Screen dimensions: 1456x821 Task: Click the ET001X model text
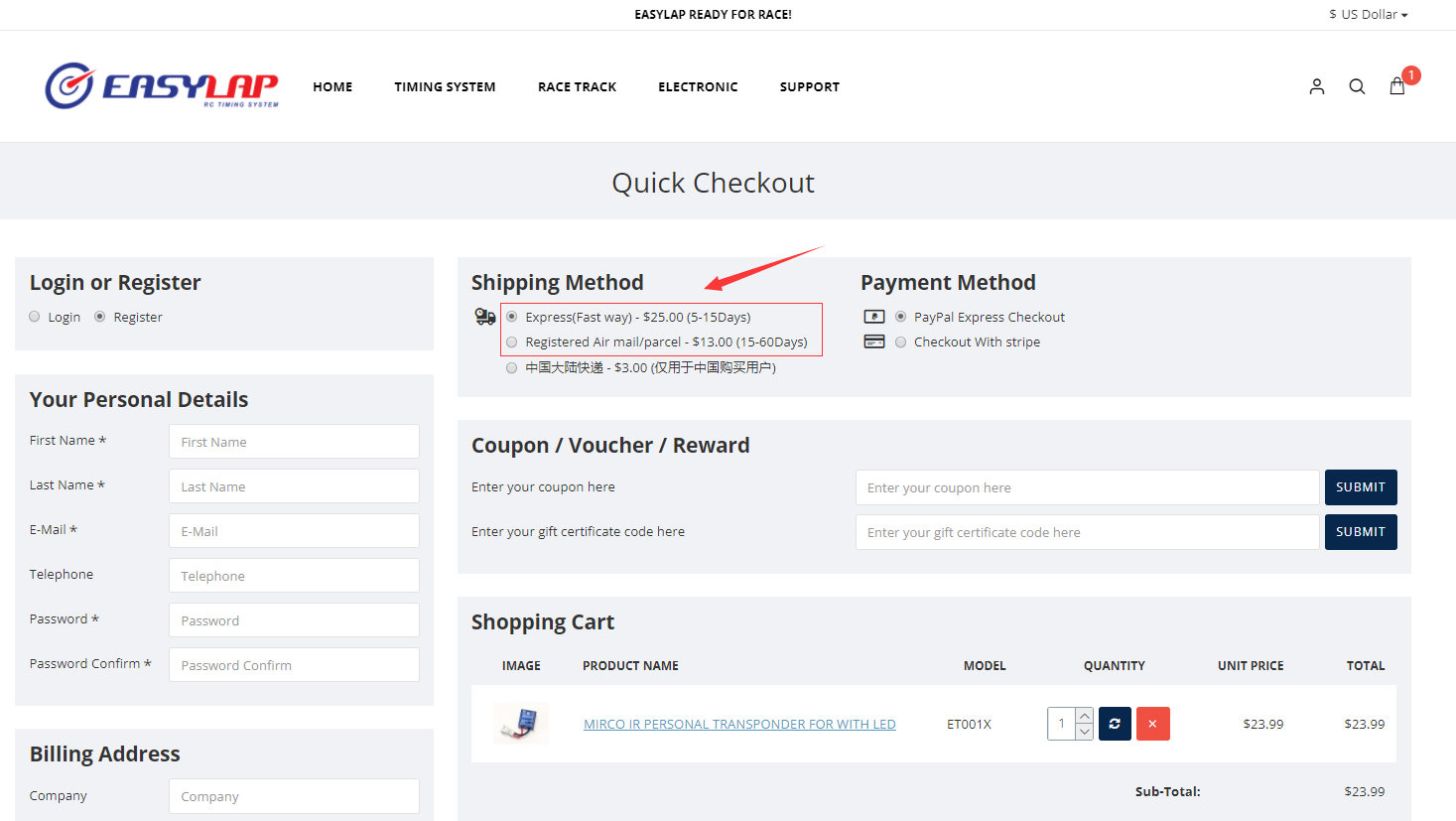click(x=970, y=724)
